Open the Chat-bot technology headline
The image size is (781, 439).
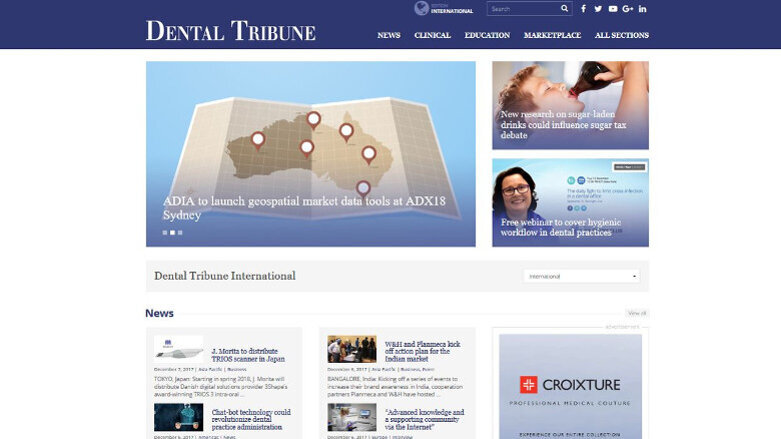251,420
